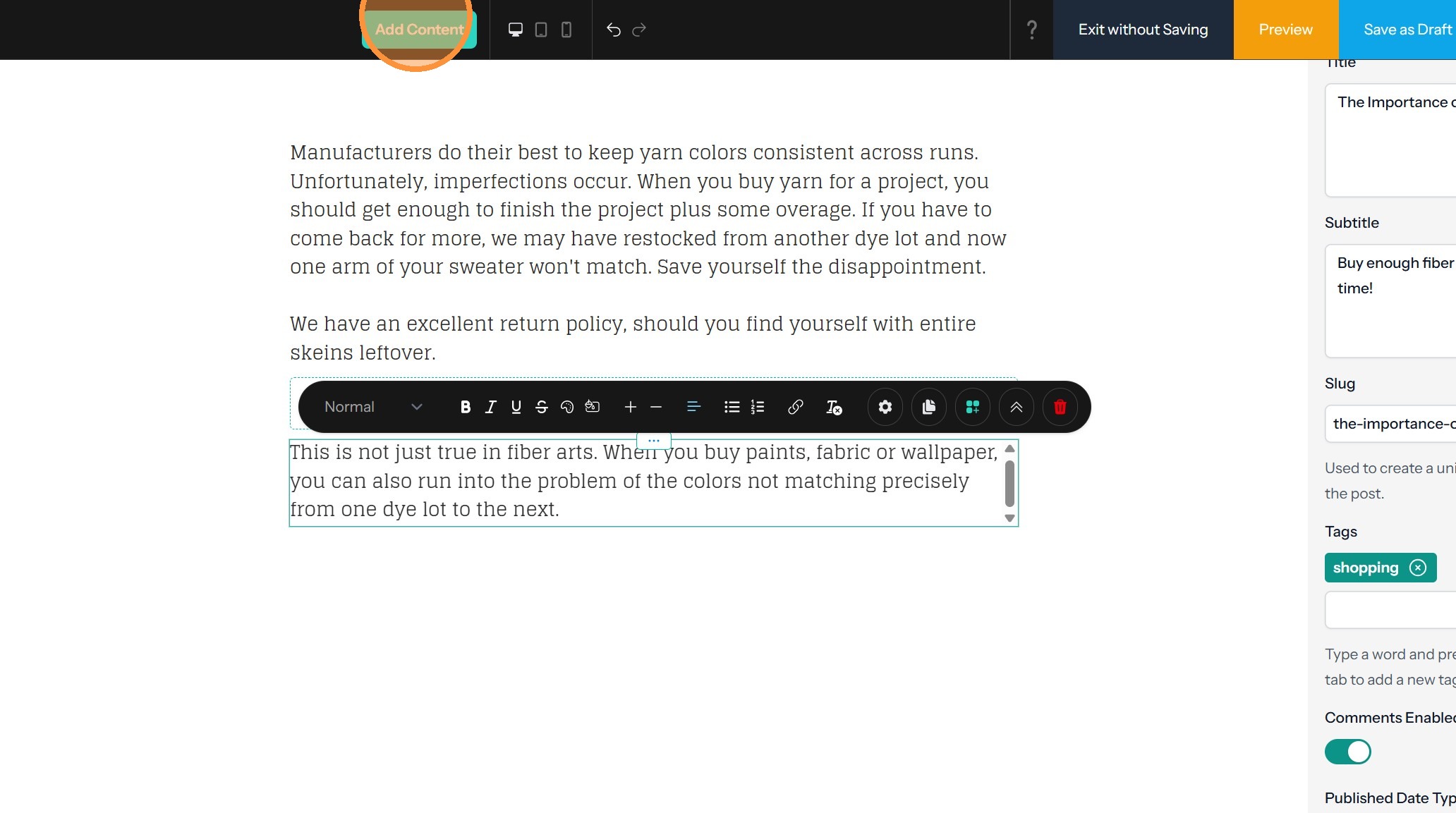Clear text formatting
This screenshot has height=813, width=1456.
[x=834, y=407]
